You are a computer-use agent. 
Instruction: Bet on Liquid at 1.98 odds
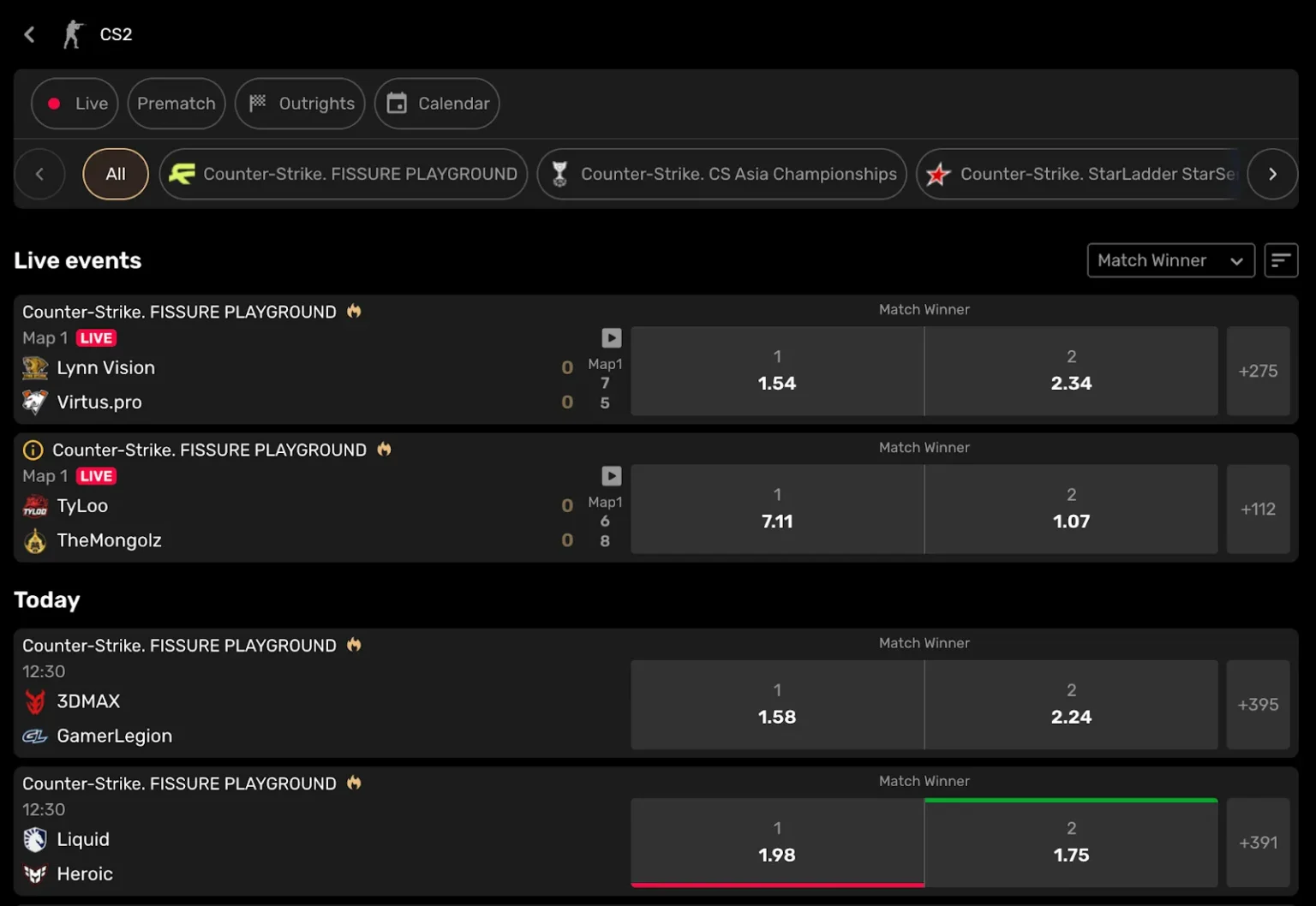(x=776, y=843)
